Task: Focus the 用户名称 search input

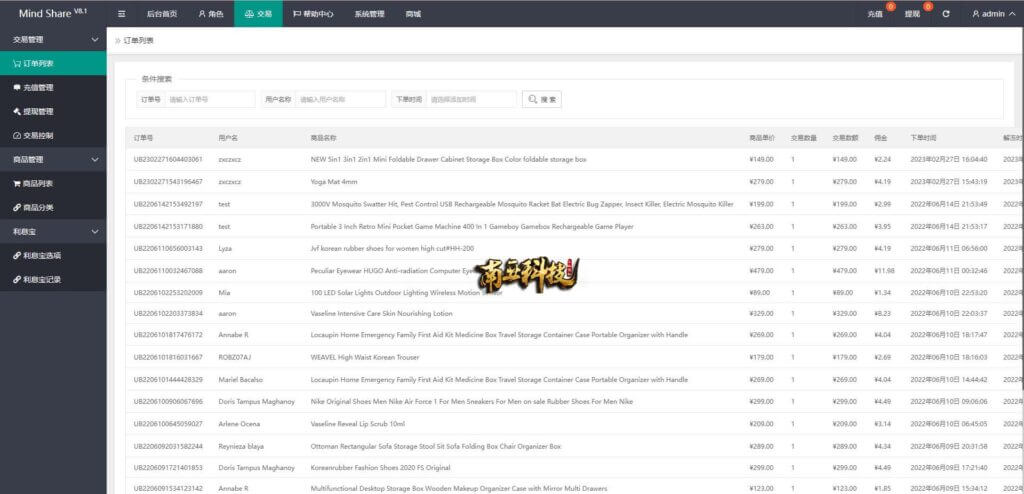Action: [x=340, y=99]
